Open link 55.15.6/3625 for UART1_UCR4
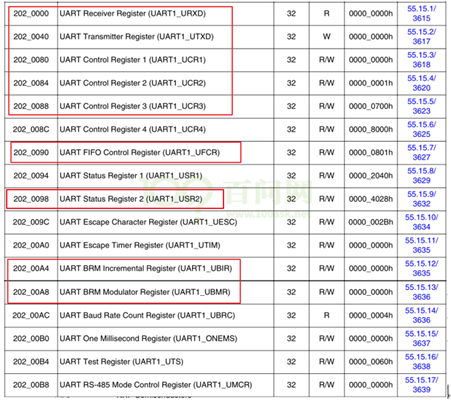The image size is (451, 400). coord(421,129)
